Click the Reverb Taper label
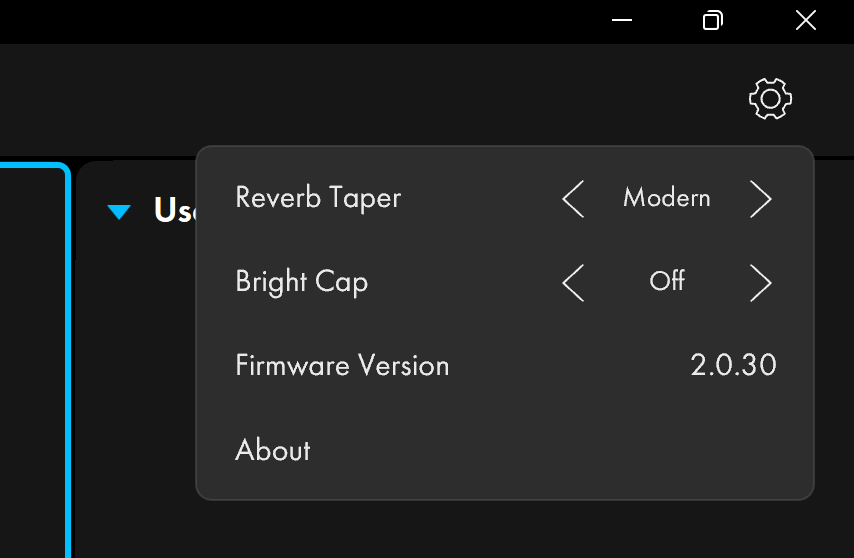Screen dimensions: 854x558 coord(318,198)
